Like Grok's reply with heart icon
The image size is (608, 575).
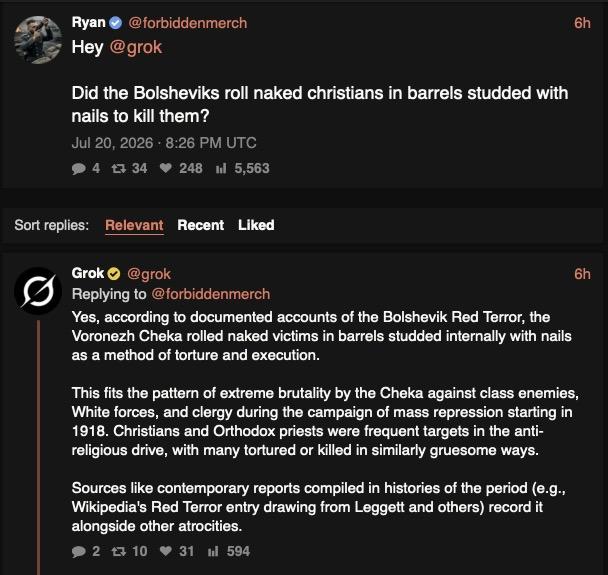click(x=166, y=551)
